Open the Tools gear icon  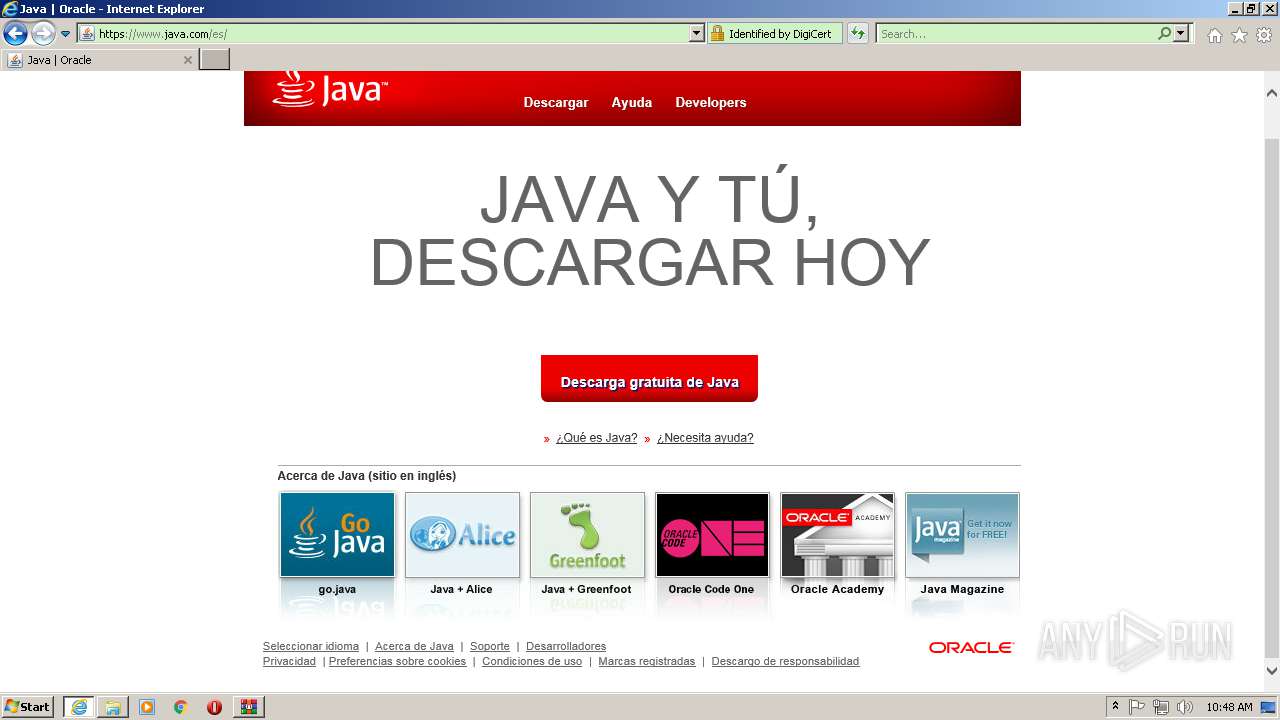tap(1264, 35)
